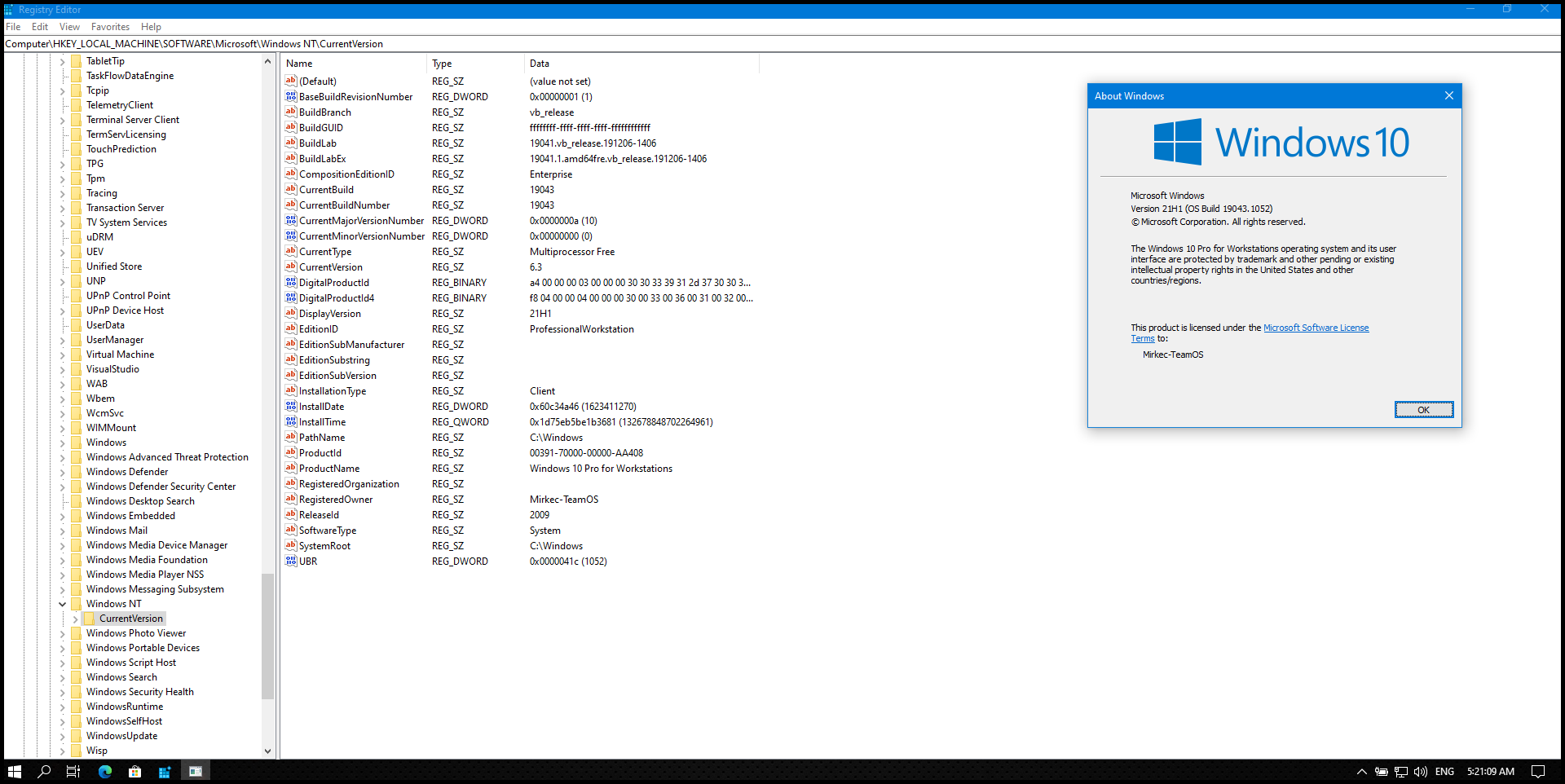Expand the Windows Photo Viewer node

[62, 633]
